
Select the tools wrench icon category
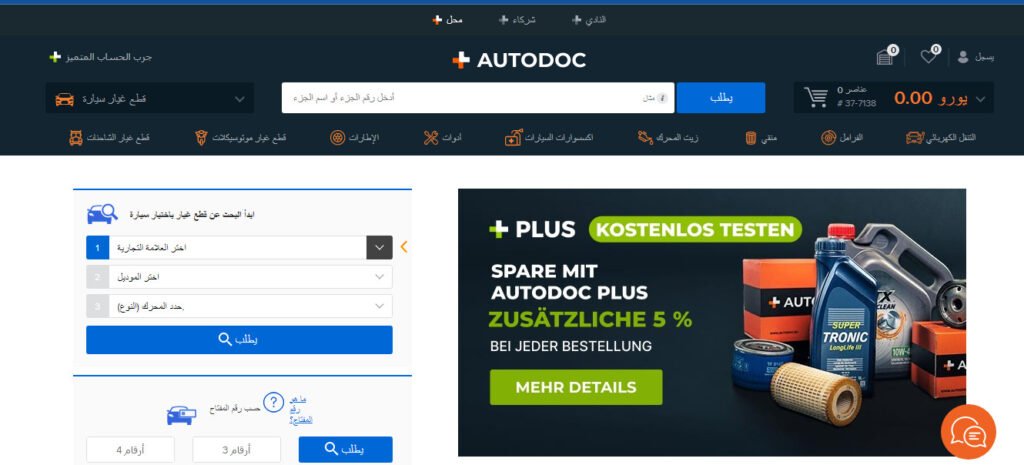click(431, 138)
